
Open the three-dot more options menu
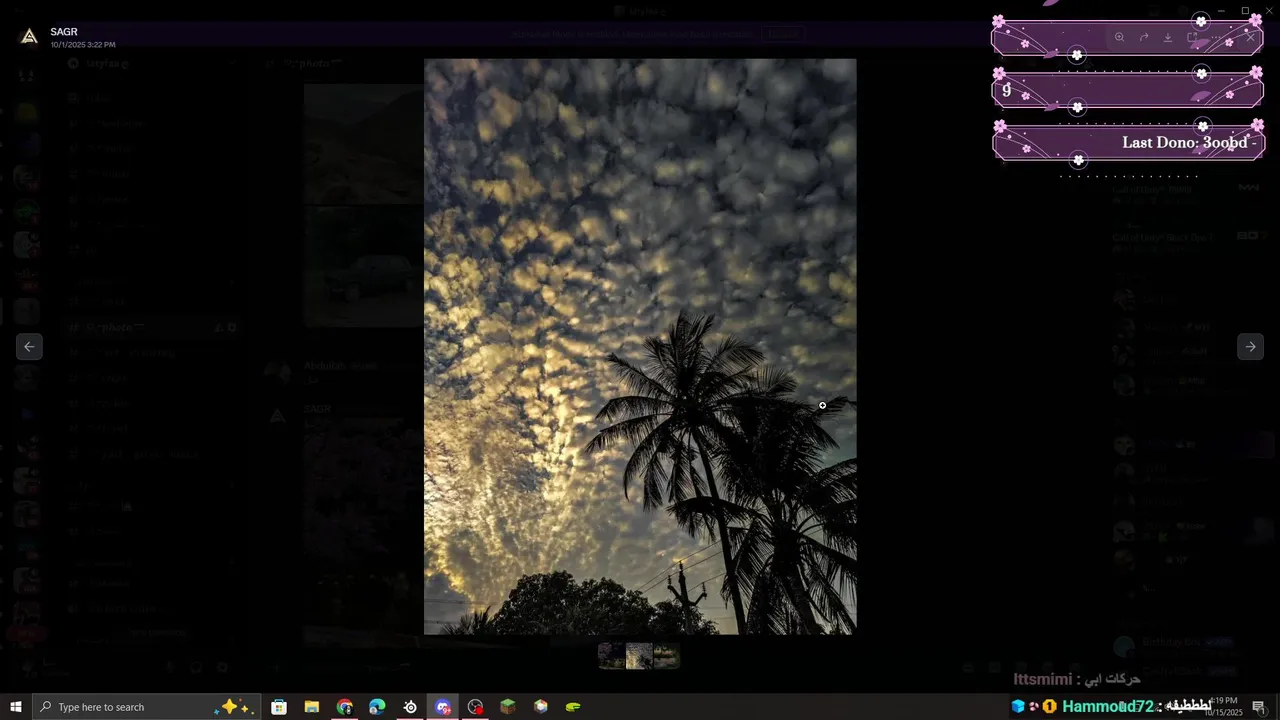pyautogui.click(x=1217, y=37)
